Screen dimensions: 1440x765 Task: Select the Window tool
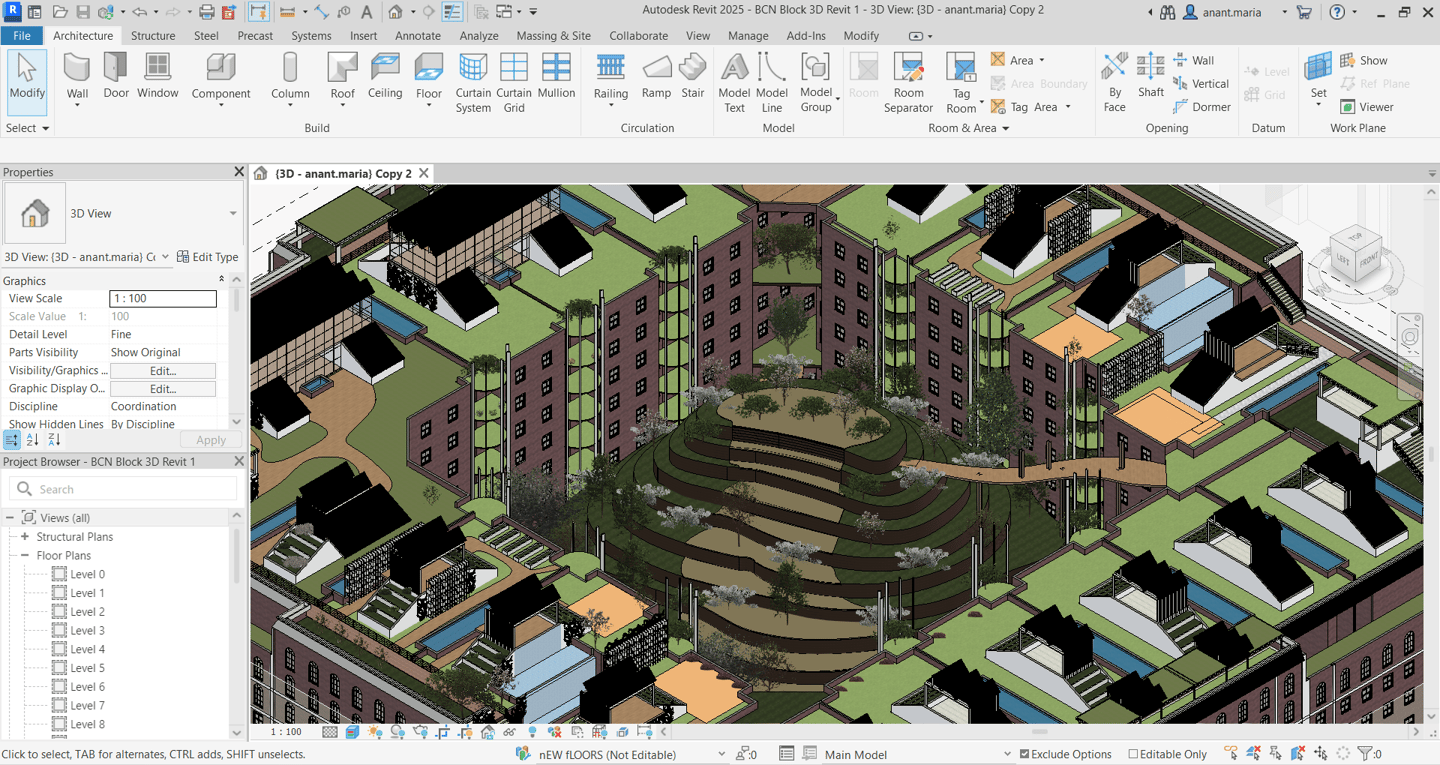(x=157, y=70)
